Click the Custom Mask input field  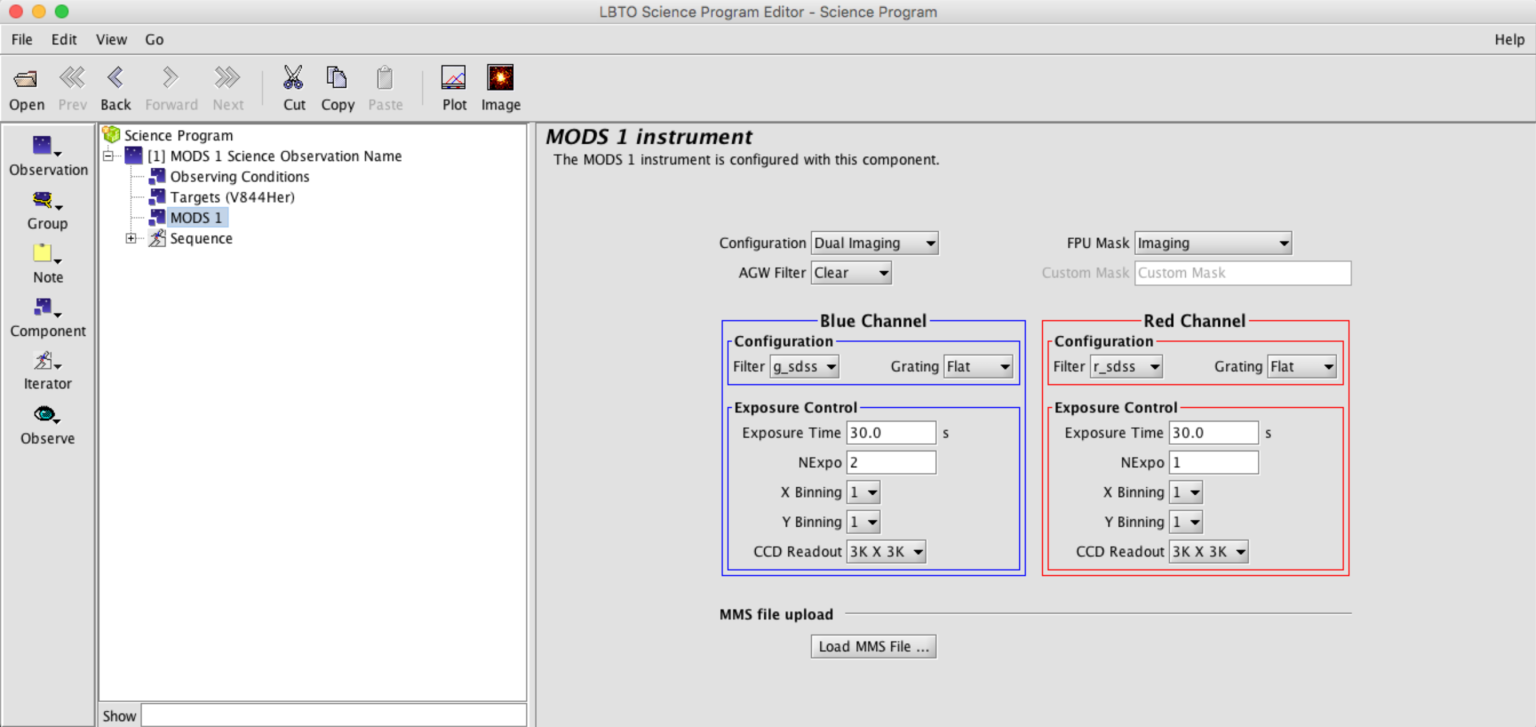point(1243,273)
